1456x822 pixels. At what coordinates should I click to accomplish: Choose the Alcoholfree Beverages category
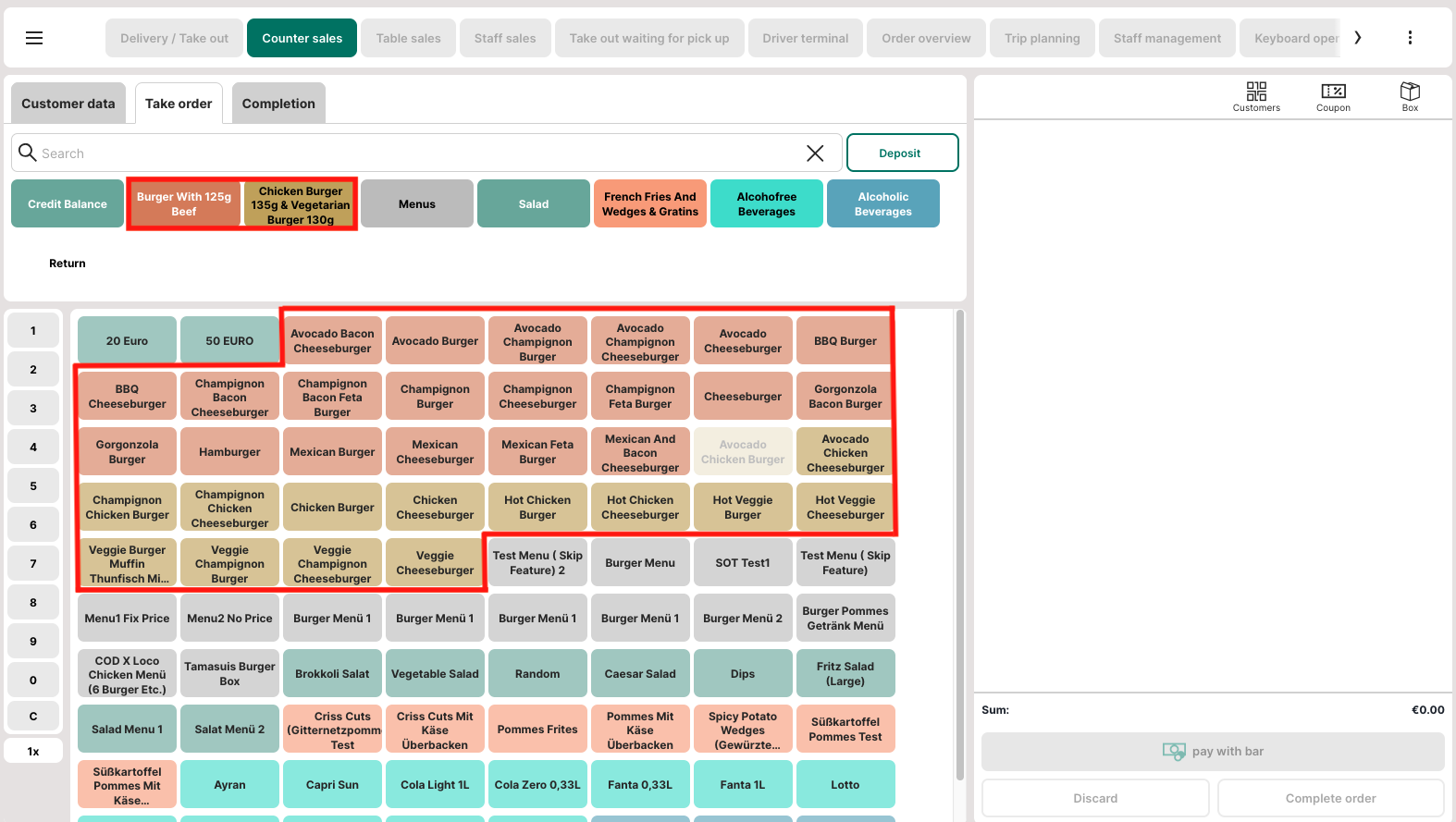tap(766, 203)
